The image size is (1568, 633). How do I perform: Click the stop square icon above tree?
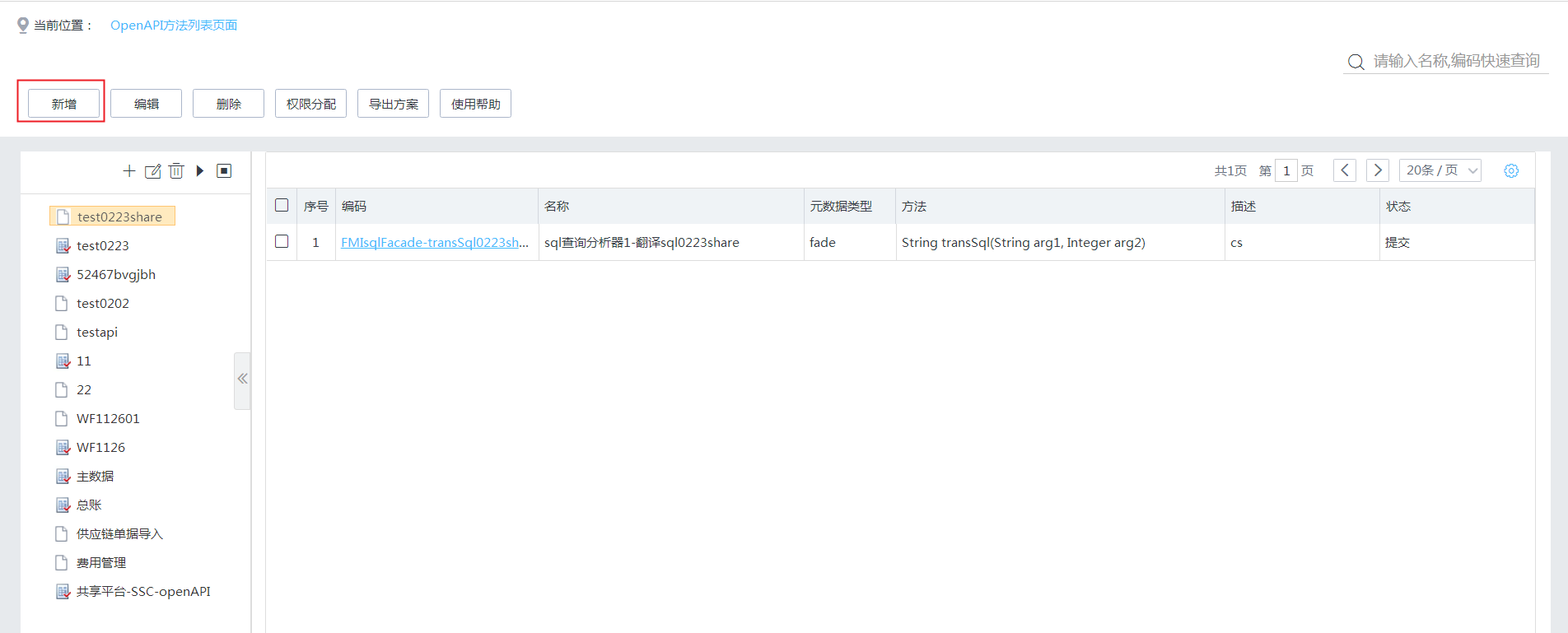224,170
